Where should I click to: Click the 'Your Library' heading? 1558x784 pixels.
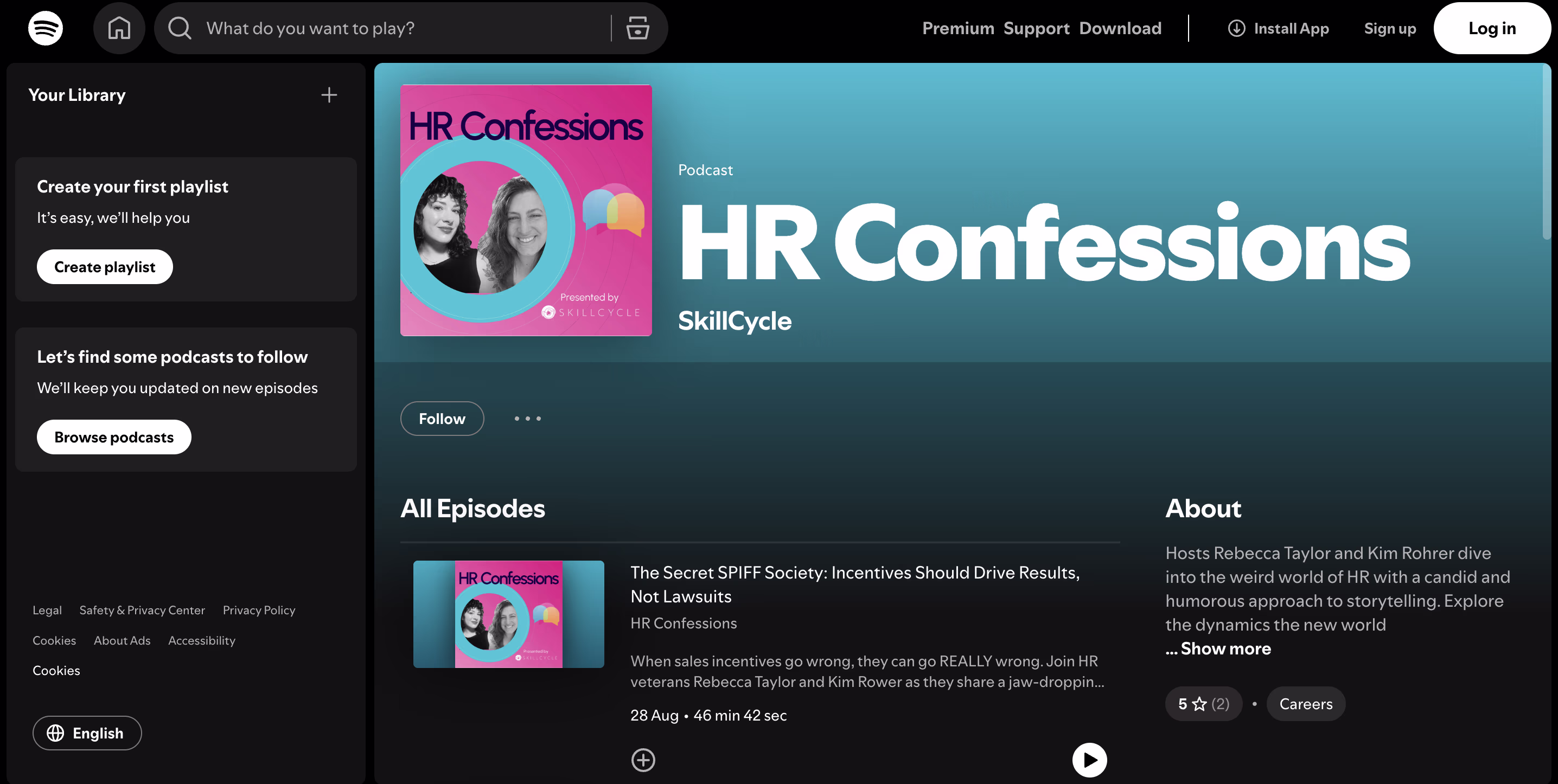tap(77, 95)
